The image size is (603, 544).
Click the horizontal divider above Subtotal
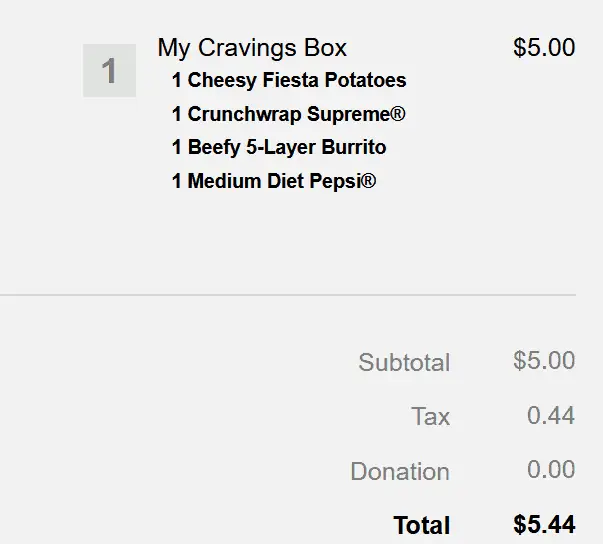coord(288,295)
